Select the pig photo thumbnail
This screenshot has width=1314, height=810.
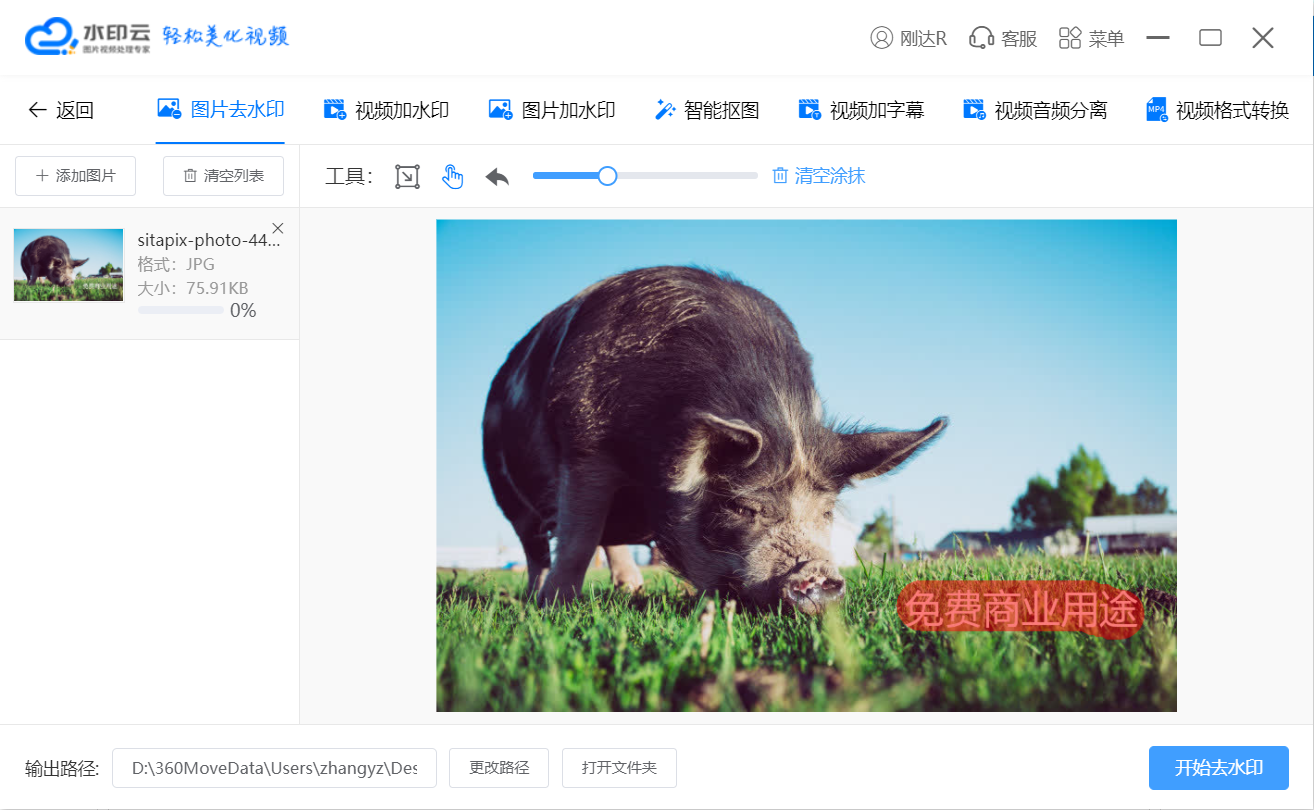pos(68,265)
